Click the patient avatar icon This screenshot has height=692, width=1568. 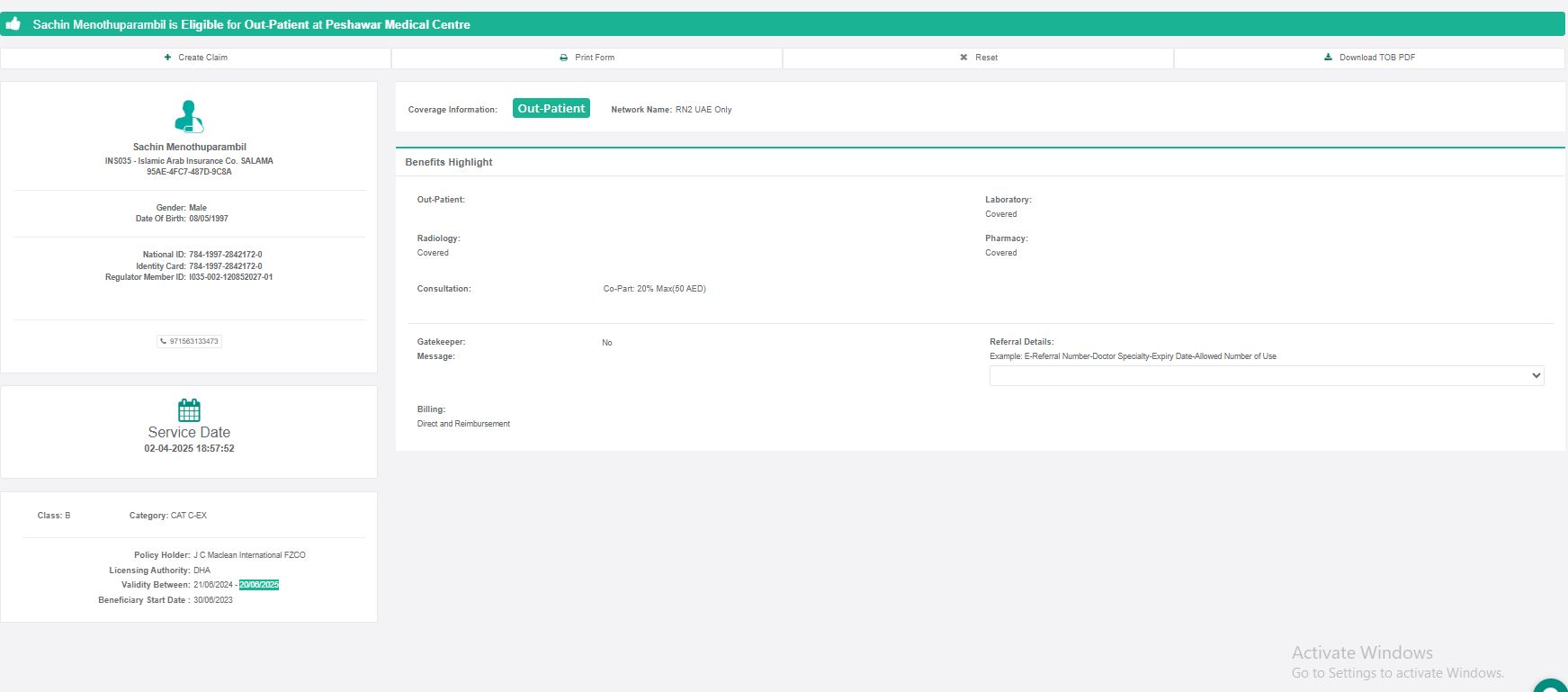tap(189, 117)
